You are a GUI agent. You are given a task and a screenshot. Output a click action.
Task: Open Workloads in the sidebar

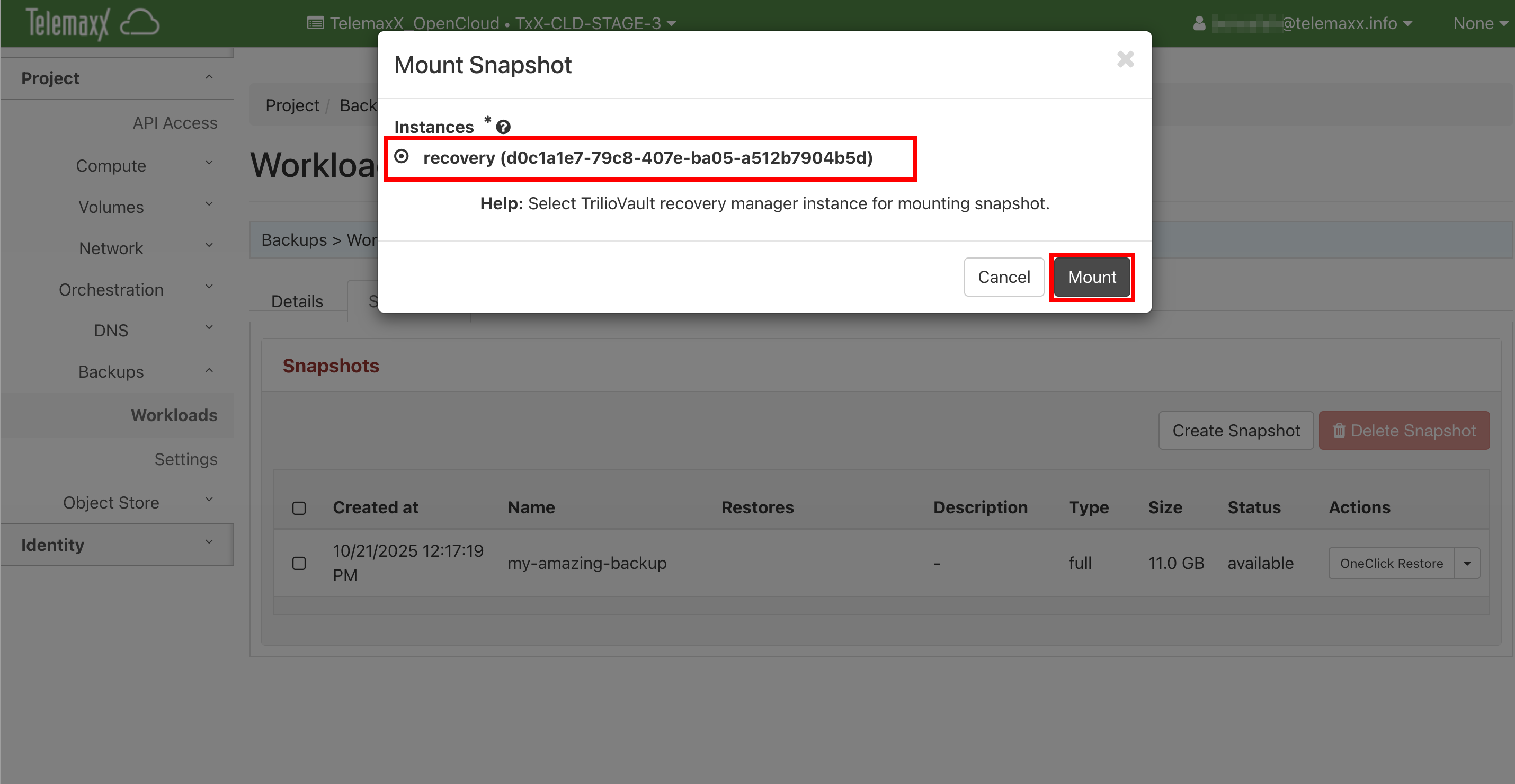click(174, 415)
